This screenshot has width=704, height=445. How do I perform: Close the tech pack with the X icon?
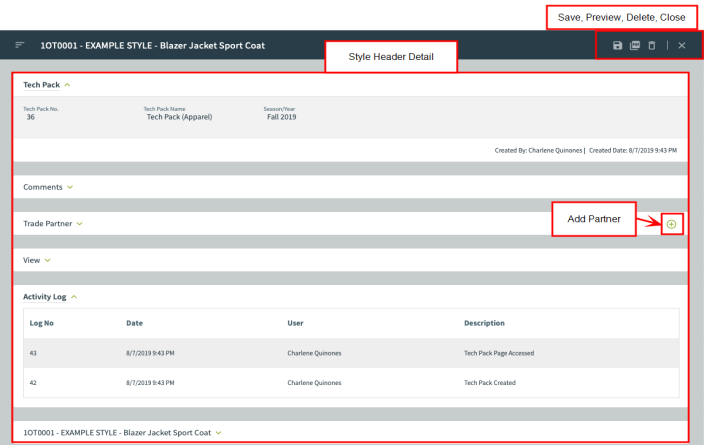coord(682,46)
